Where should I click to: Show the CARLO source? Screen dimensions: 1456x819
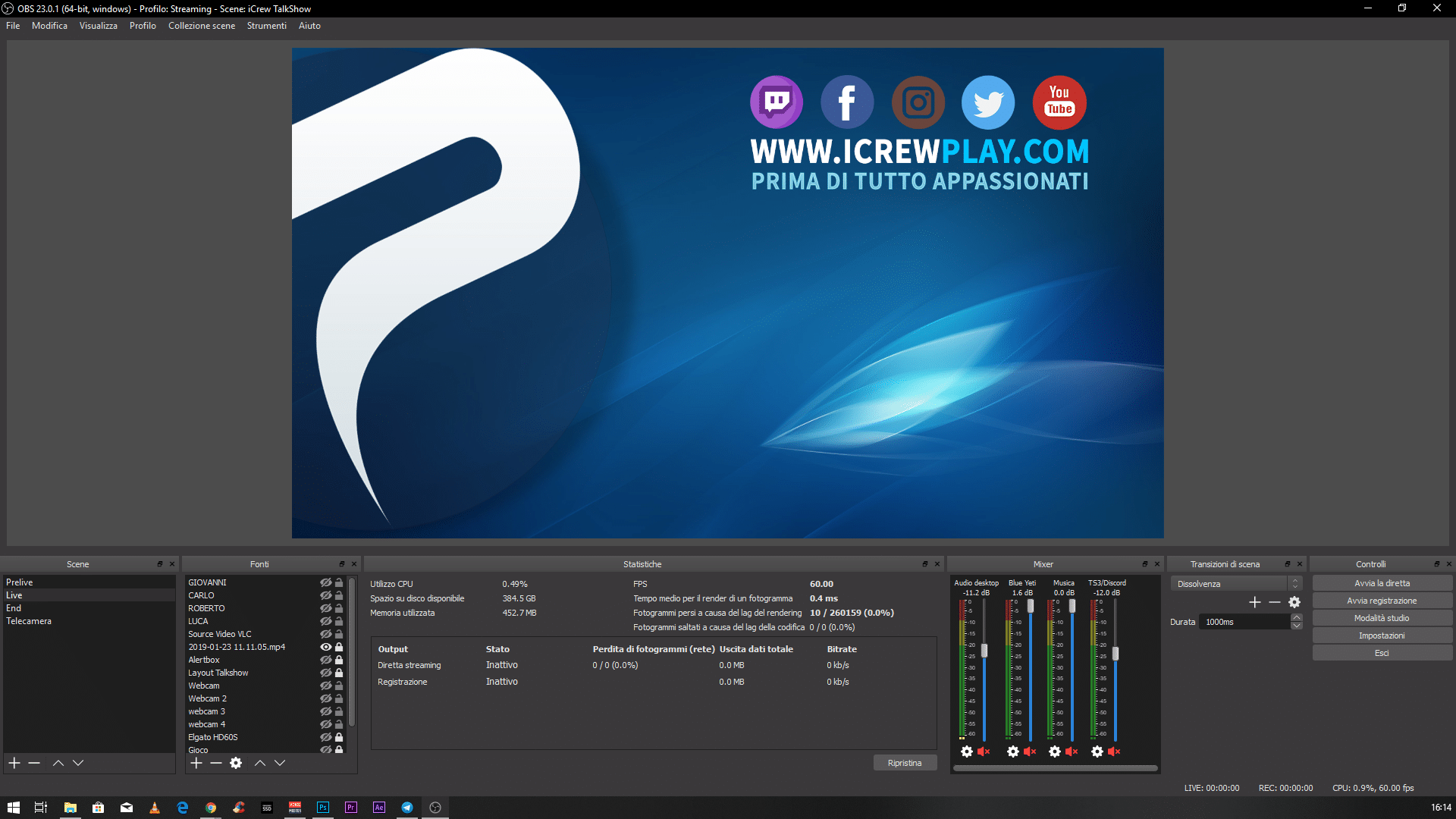[326, 595]
